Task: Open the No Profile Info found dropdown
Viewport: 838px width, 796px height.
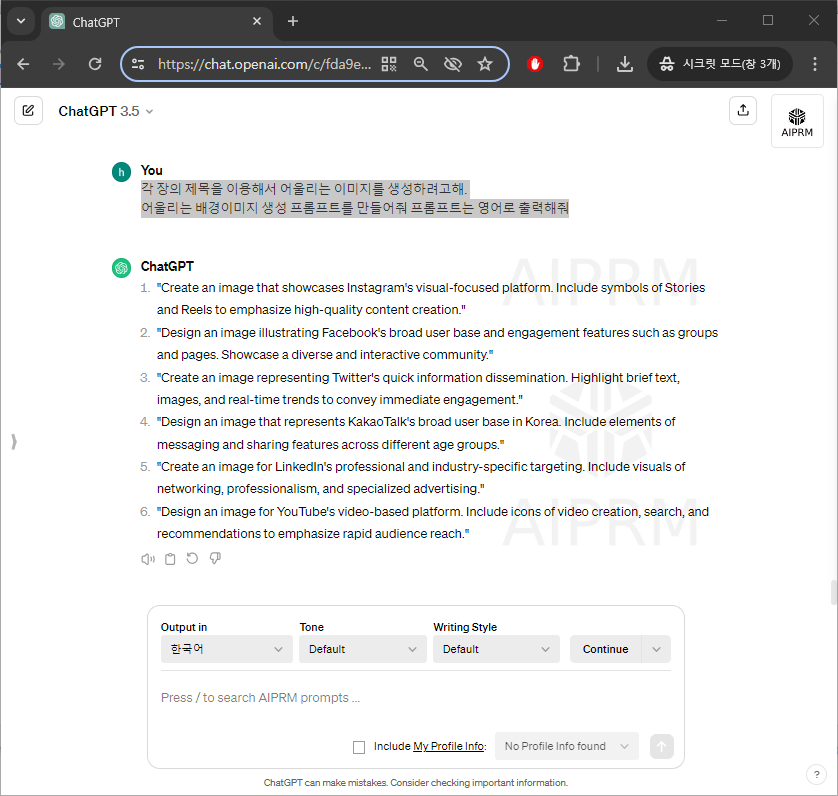Action: tap(567, 746)
